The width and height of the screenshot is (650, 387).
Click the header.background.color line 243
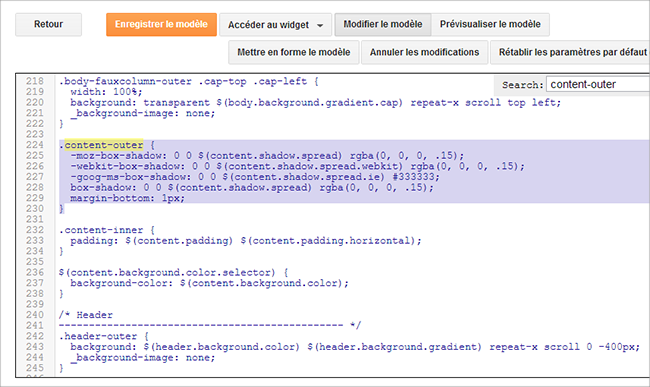click(x=355, y=347)
